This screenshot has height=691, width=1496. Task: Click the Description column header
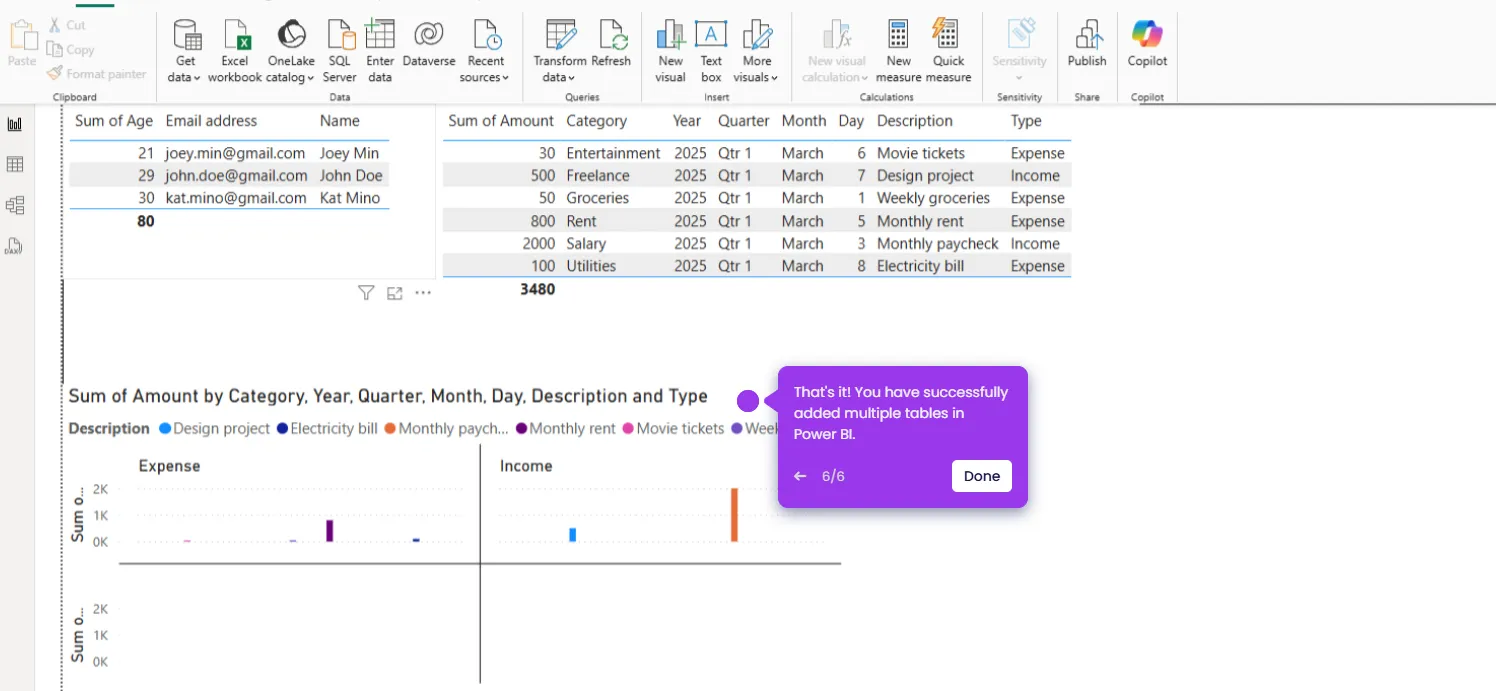point(915,121)
